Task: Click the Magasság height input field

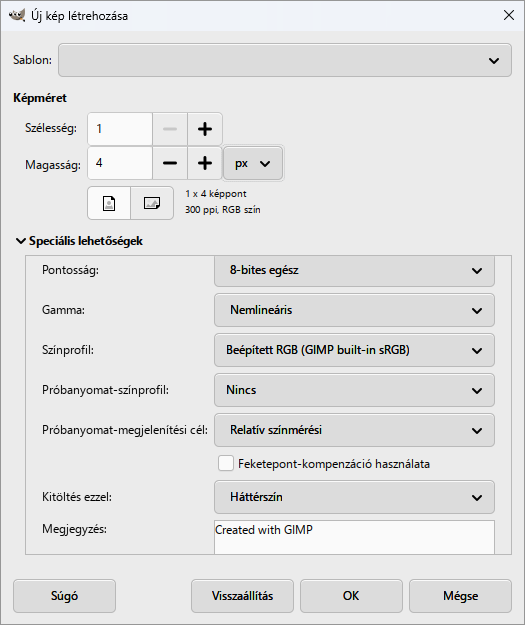Action: pyautogui.click(x=120, y=163)
